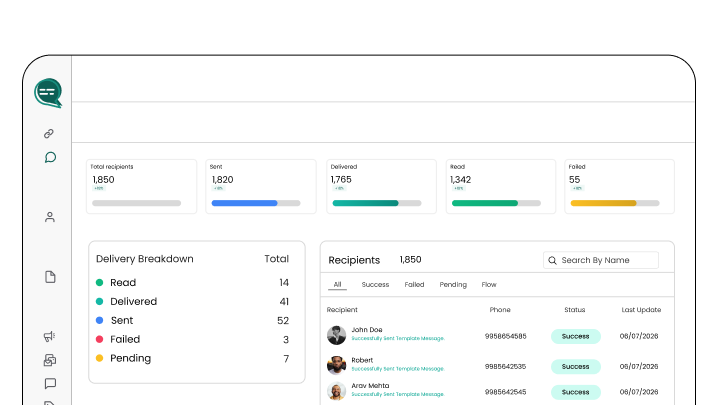The width and height of the screenshot is (720, 405).
Task: Click the Robert recipient name
Action: pyautogui.click(x=362, y=360)
